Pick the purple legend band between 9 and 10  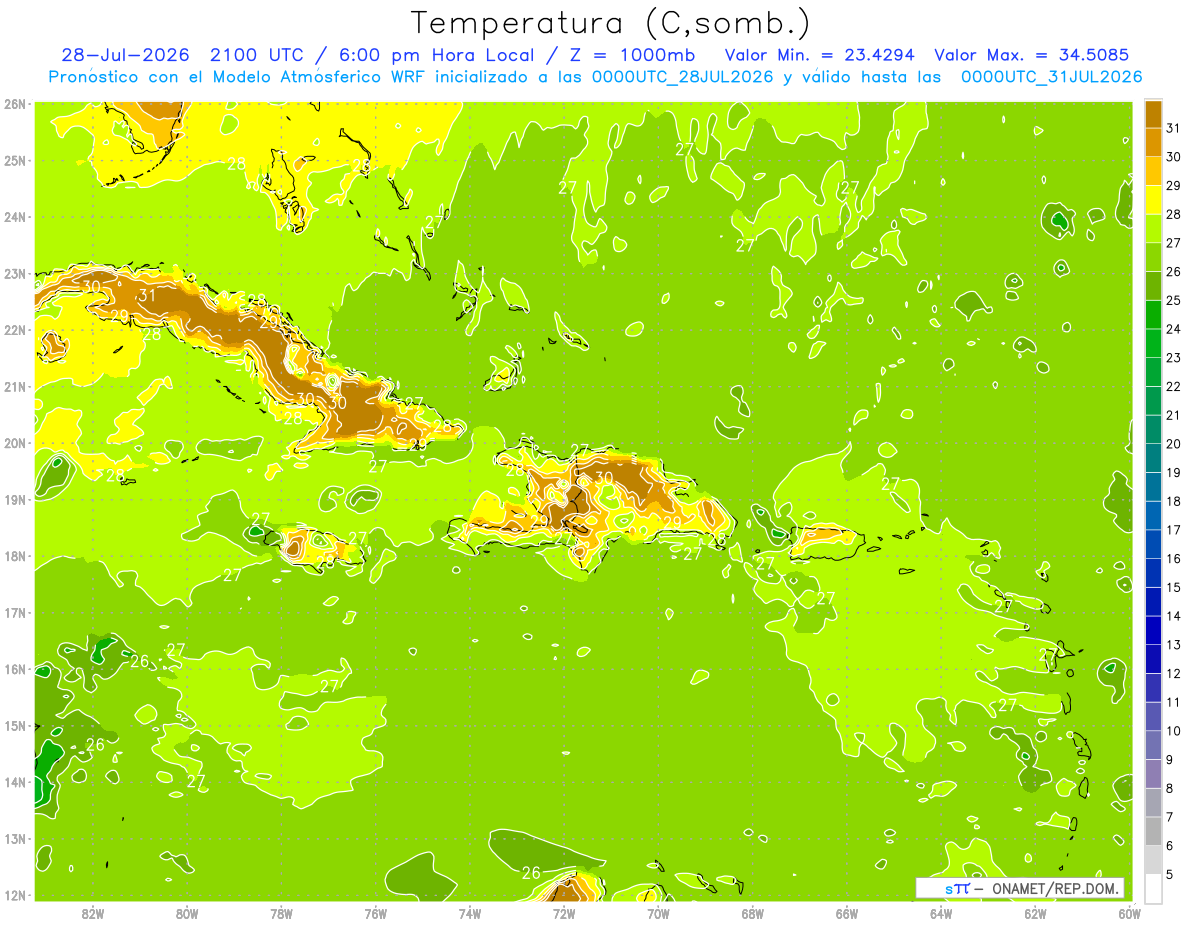pyautogui.click(x=1154, y=746)
